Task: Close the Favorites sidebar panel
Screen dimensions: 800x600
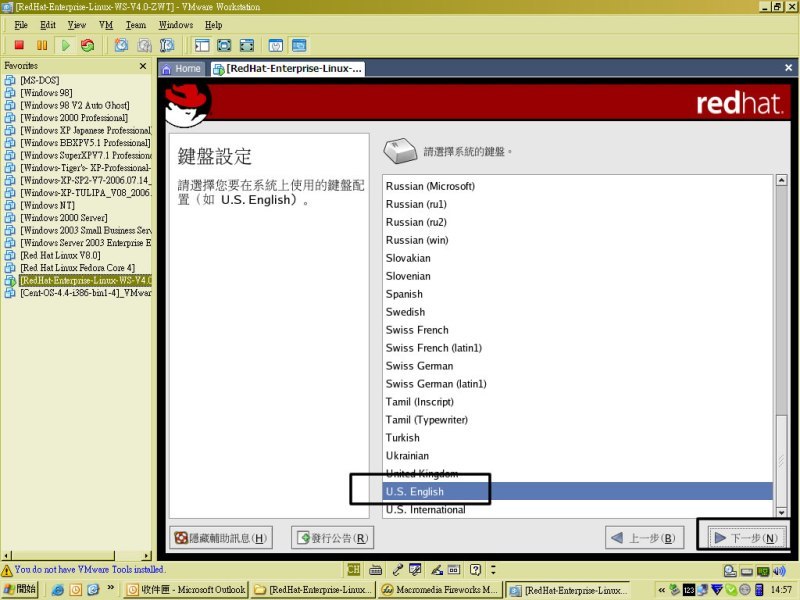Action: click(143, 66)
